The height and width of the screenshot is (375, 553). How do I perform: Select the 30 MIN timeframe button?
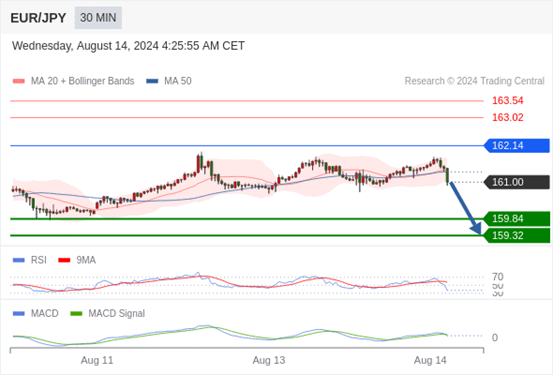pos(98,18)
